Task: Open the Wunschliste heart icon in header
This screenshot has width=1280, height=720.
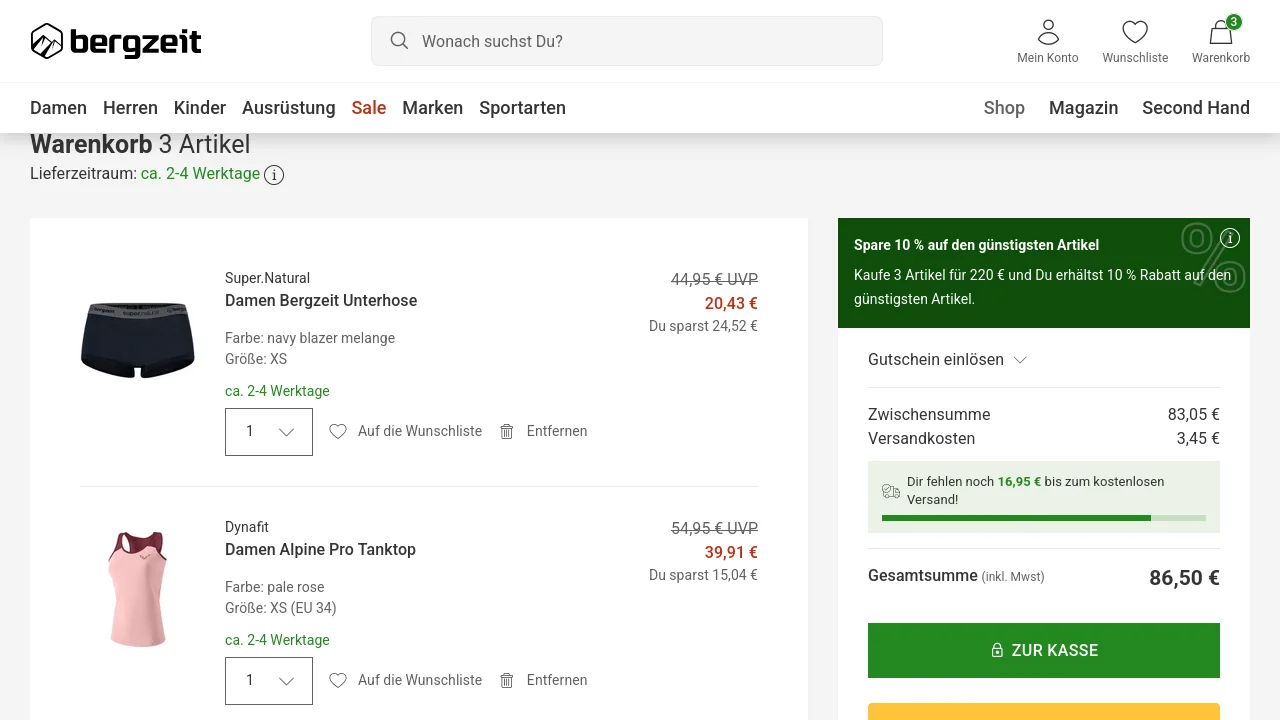Action: 1135,32
